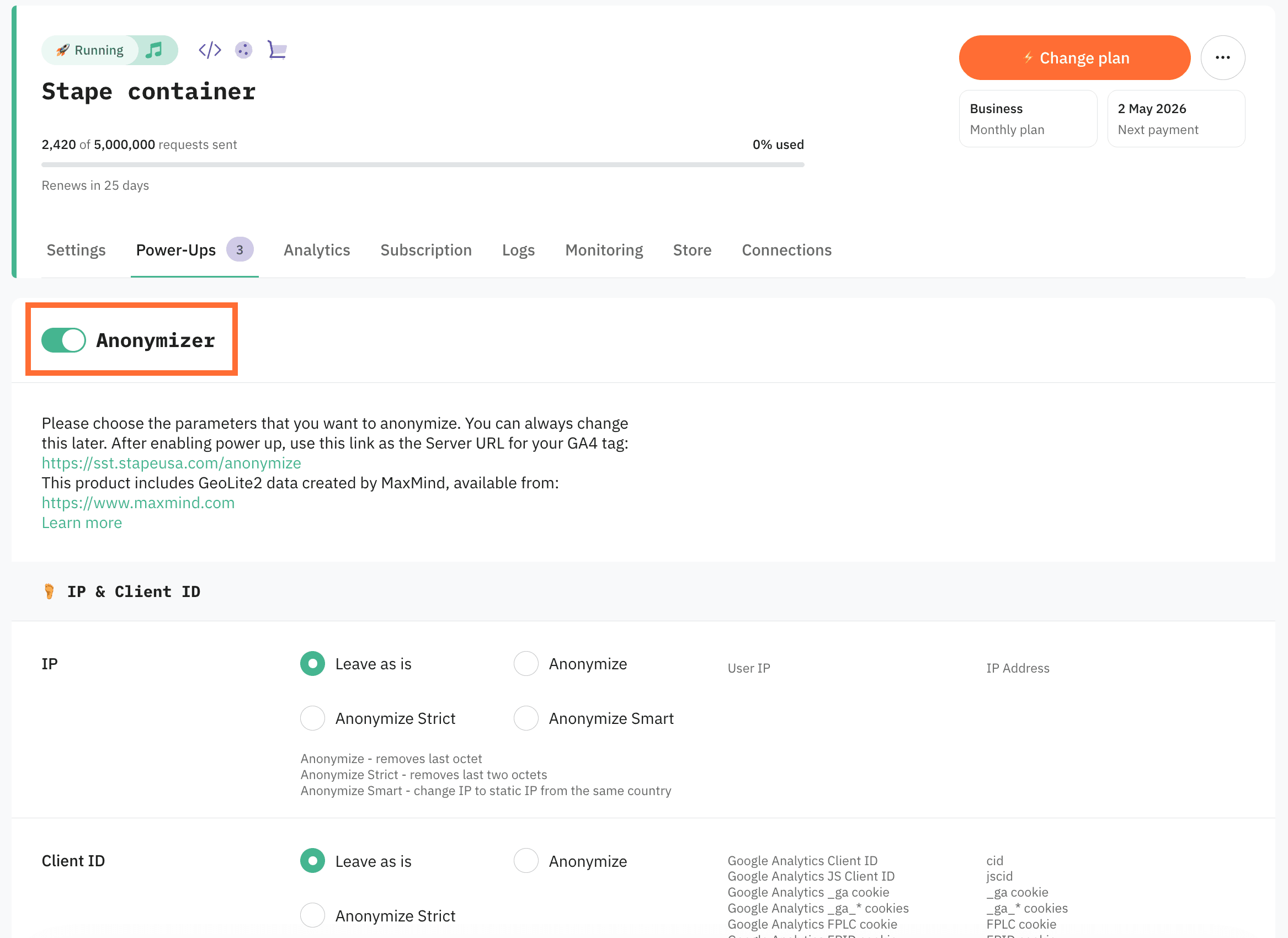Click the rocket Running status badge

[91, 50]
